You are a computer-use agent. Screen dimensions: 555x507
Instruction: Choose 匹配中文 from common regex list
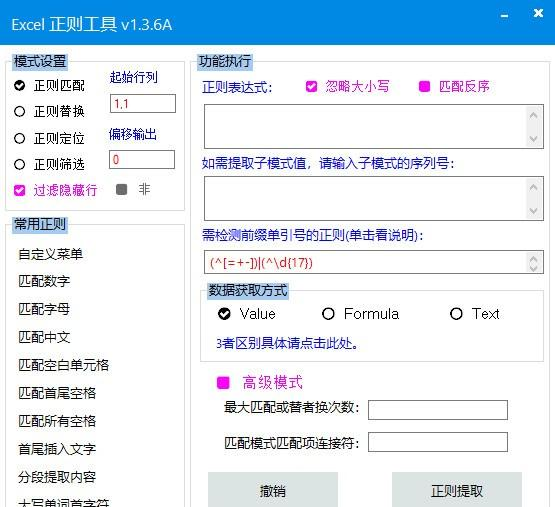point(44,337)
